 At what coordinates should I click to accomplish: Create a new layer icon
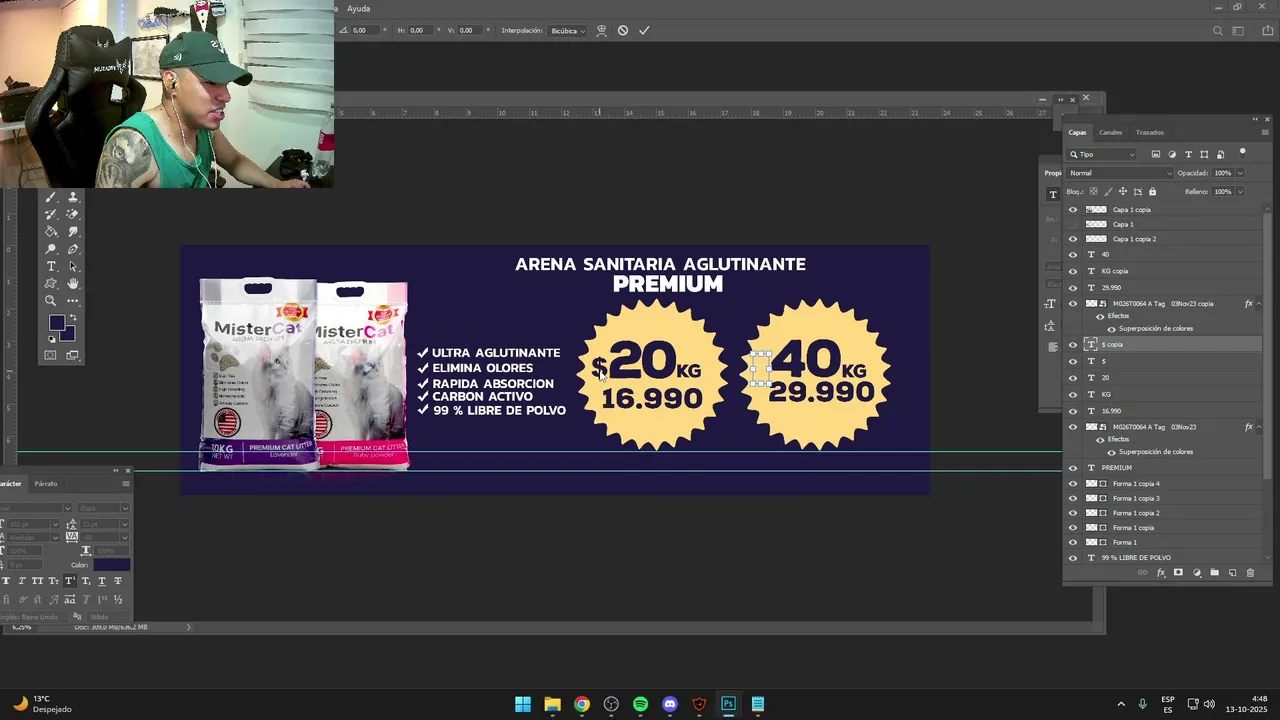click(1232, 573)
